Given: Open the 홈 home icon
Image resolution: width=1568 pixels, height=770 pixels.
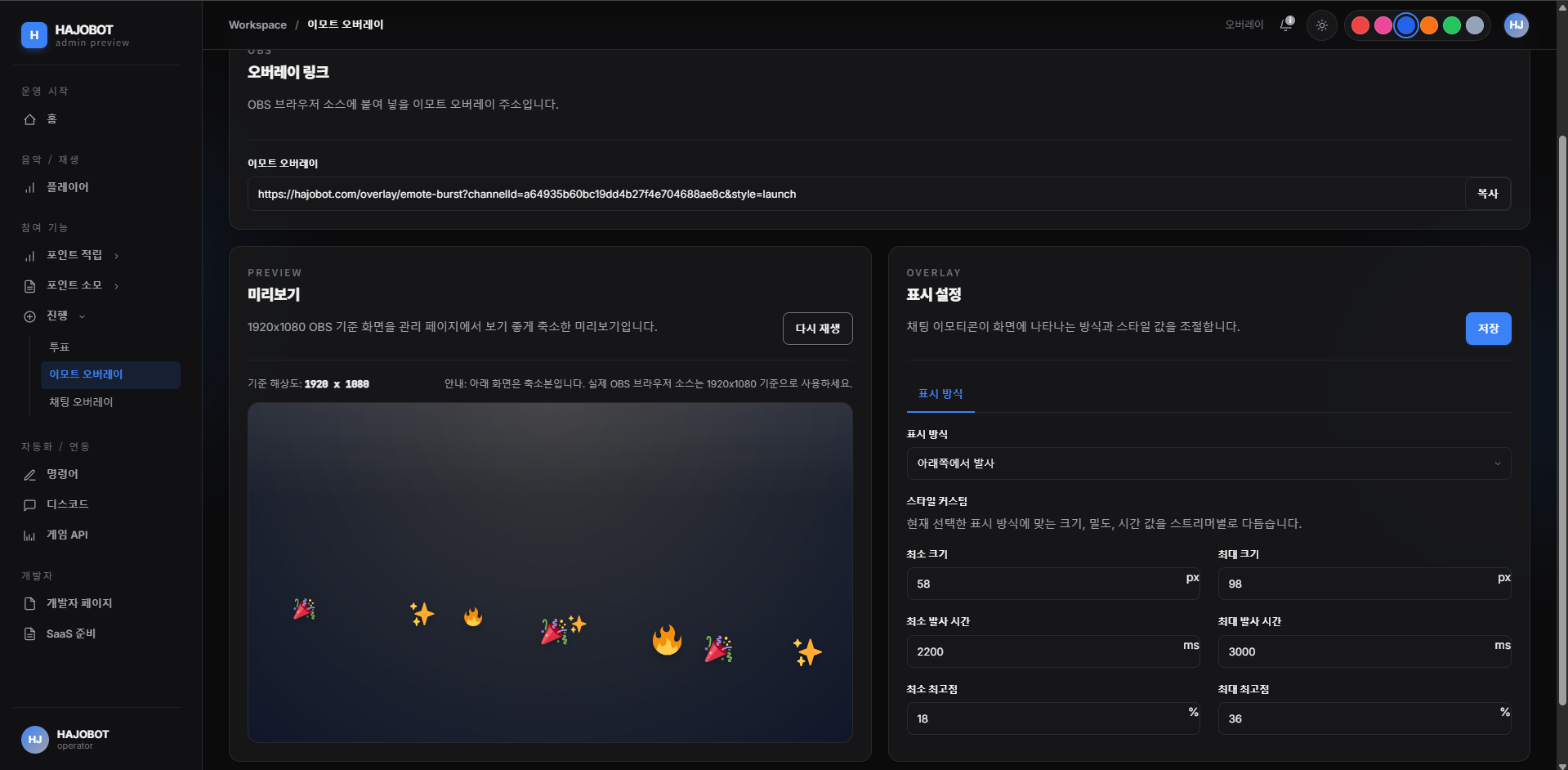Looking at the screenshot, I should pos(30,119).
